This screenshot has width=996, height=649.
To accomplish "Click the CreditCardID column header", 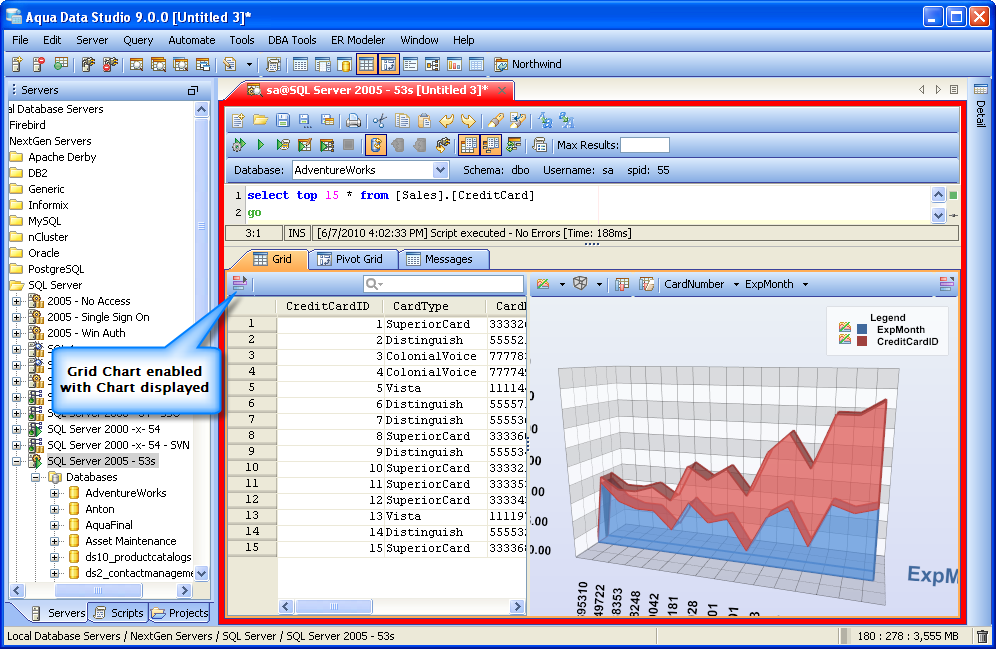I will coord(328,306).
